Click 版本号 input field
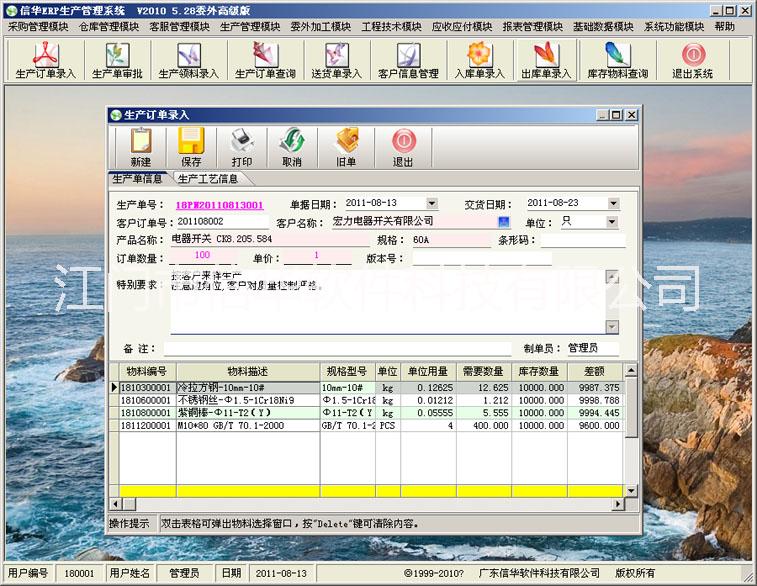Image resolution: width=757 pixels, height=586 pixels. click(482, 258)
